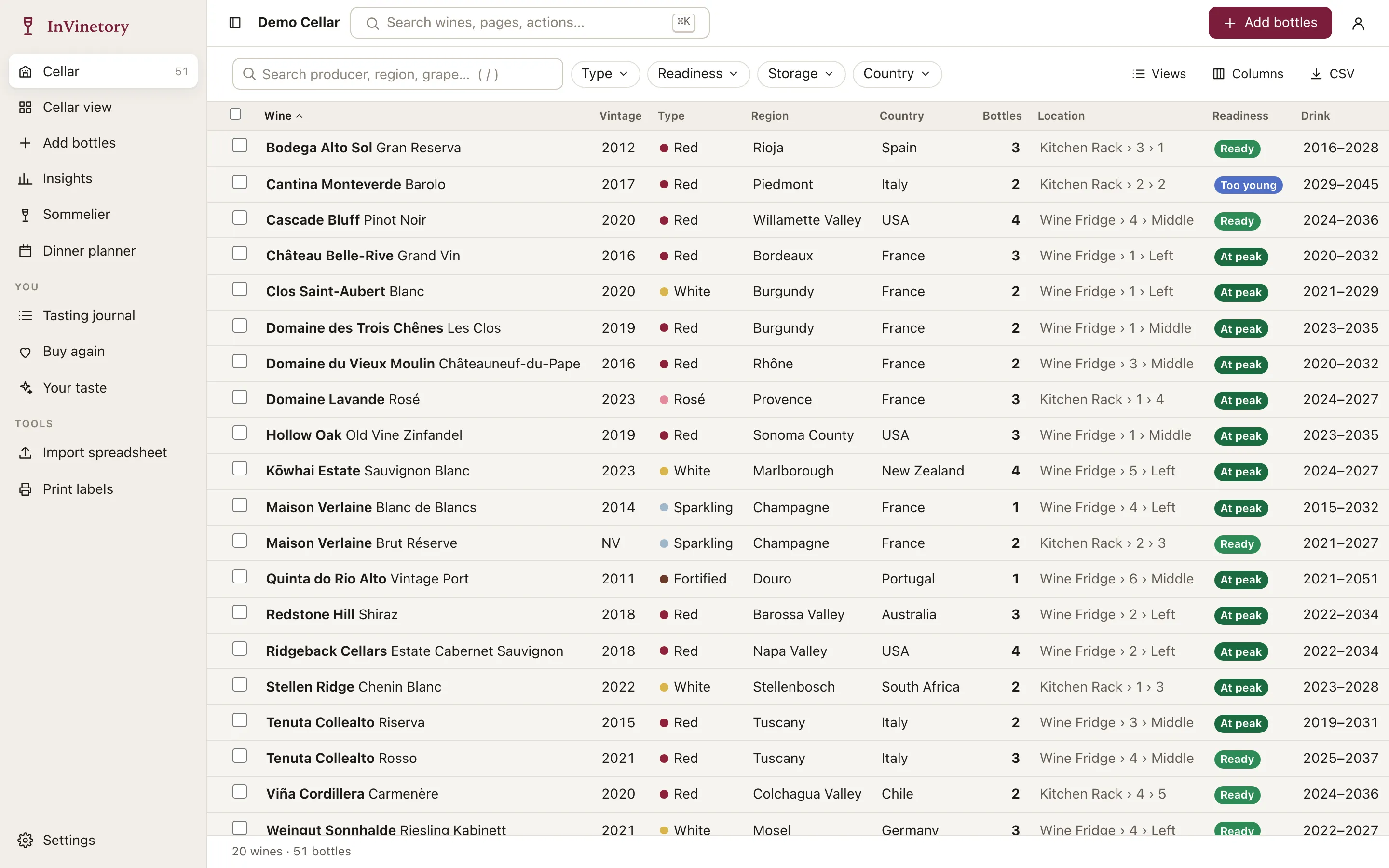The height and width of the screenshot is (868, 1389).
Task: Click the CSV download icon
Action: click(1316, 74)
